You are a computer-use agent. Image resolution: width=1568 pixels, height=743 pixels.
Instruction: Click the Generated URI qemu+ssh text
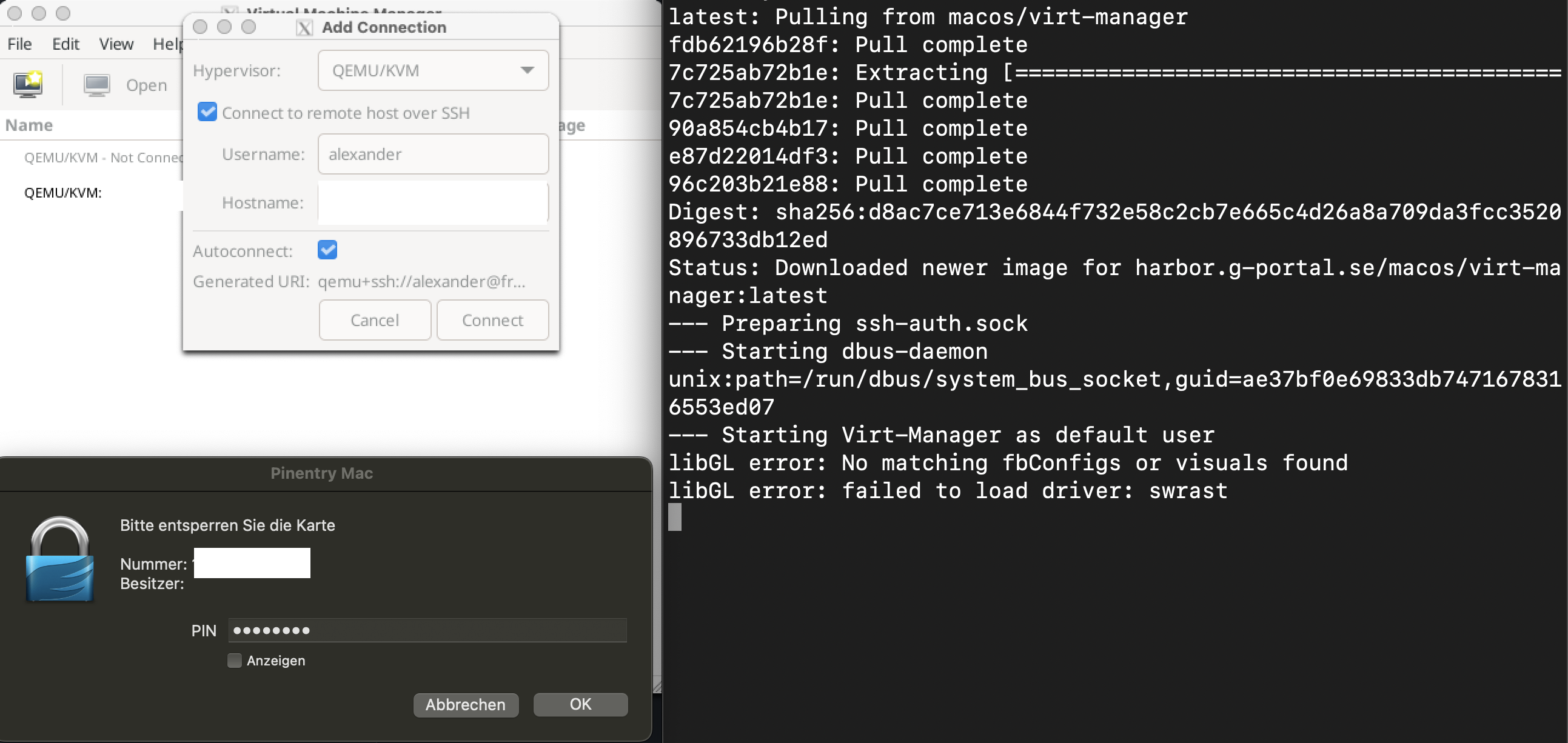422,282
